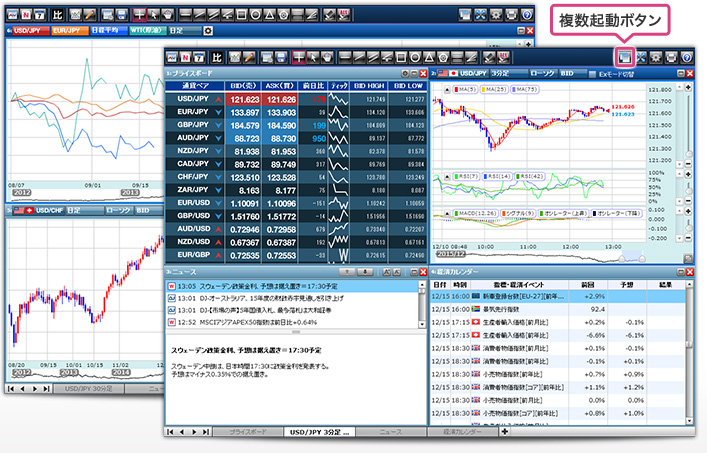Select the triangle drawing tool in front toolbar
Screen dimensions: 707x453
click(429, 57)
